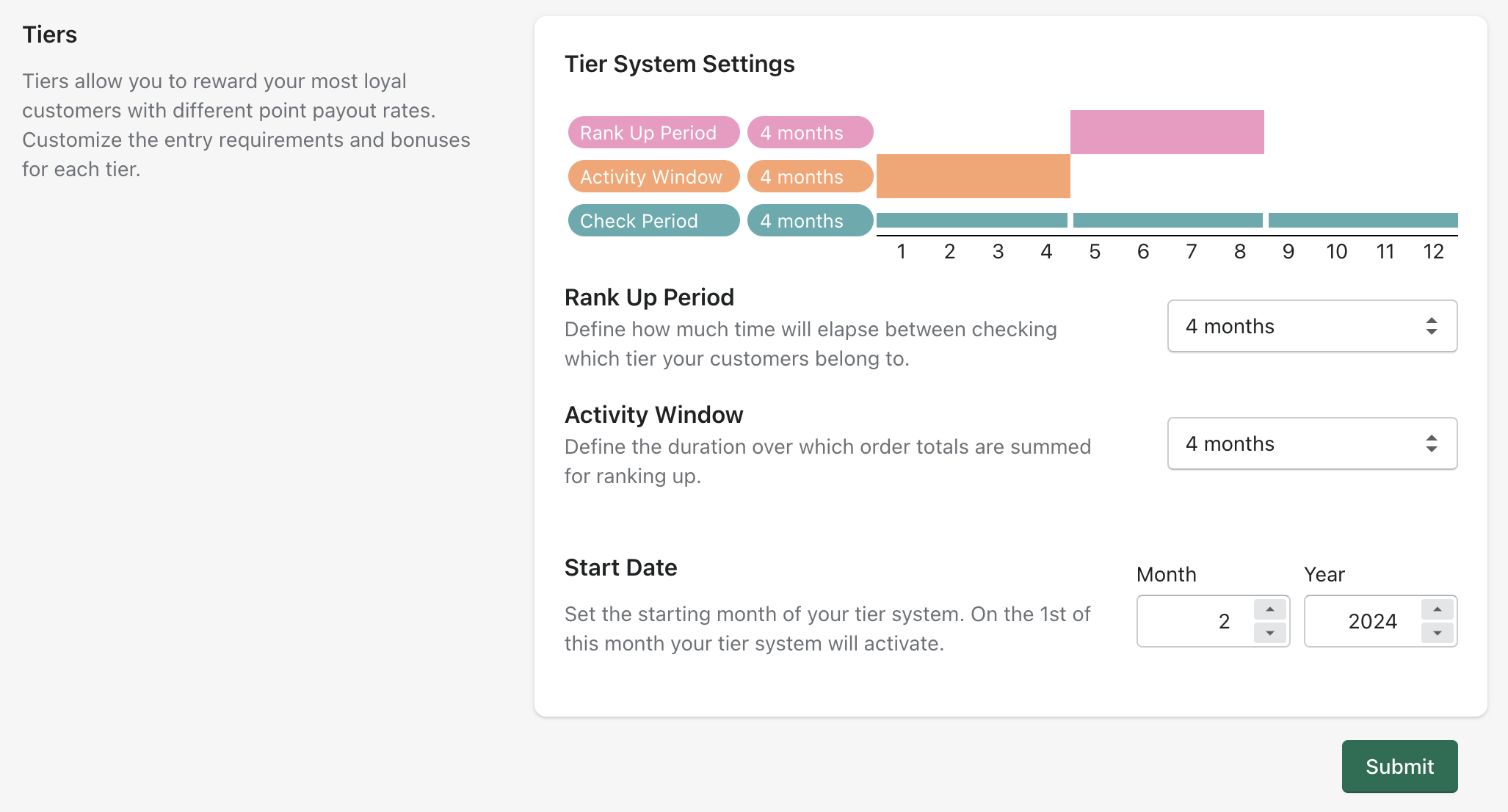Click the pink rank up bar in chart
Image resolution: width=1508 pixels, height=812 pixels.
coord(1167,132)
